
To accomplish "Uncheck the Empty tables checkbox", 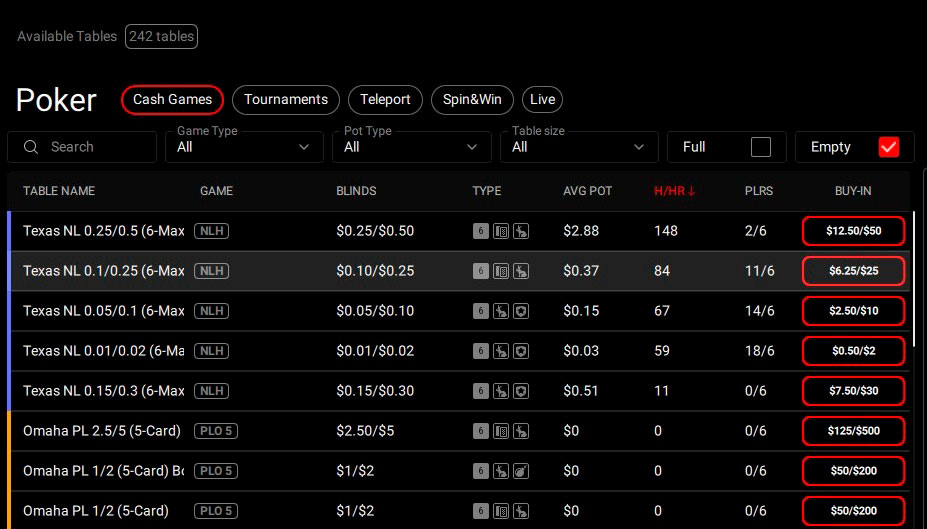I will tap(888, 147).
